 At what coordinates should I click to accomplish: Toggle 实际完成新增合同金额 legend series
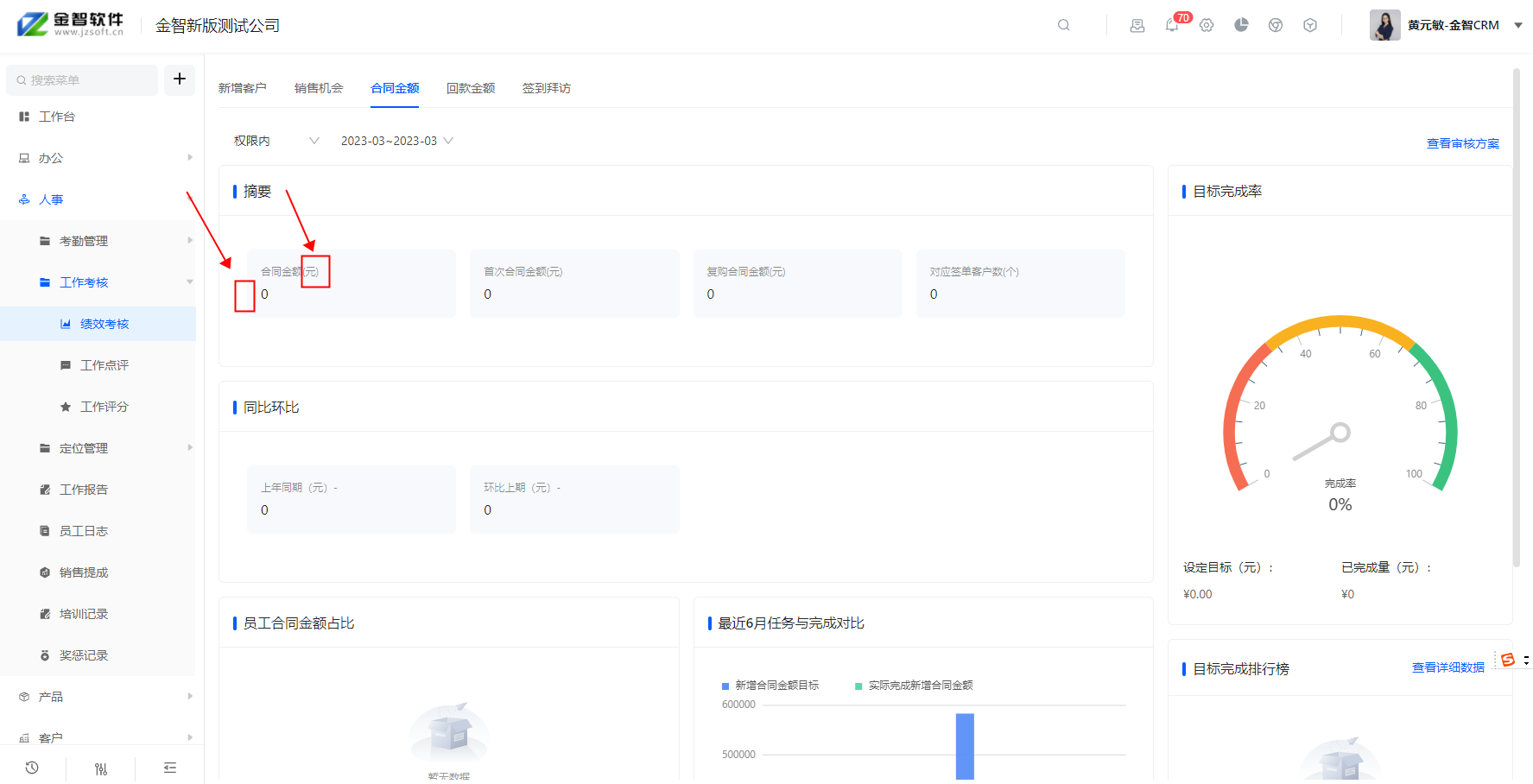914,686
